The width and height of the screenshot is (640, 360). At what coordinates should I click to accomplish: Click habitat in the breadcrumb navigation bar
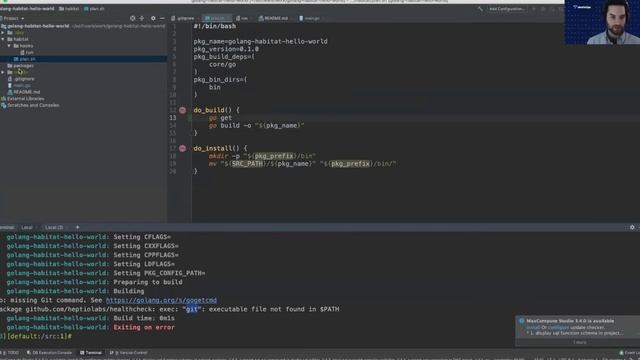[x=69, y=9]
